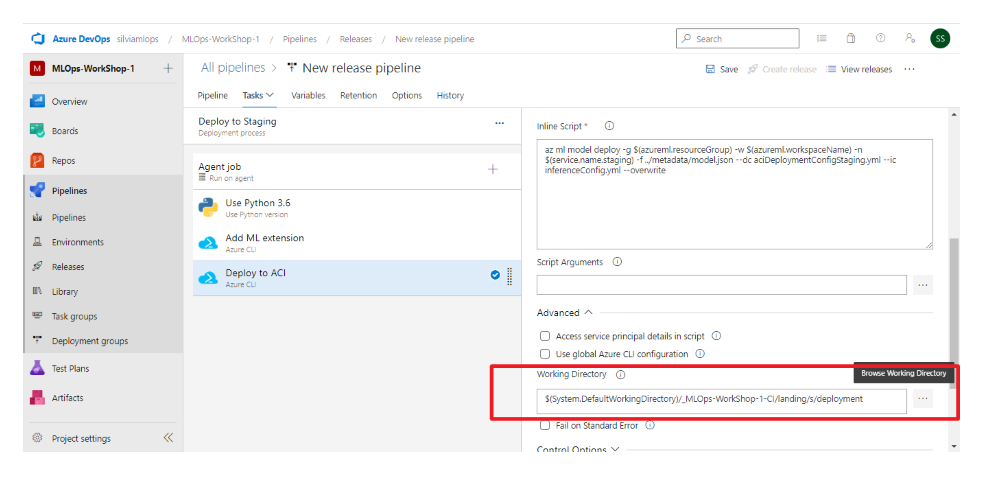Browse Working Directory with ellipsis button
993x483 pixels.
click(x=923, y=399)
